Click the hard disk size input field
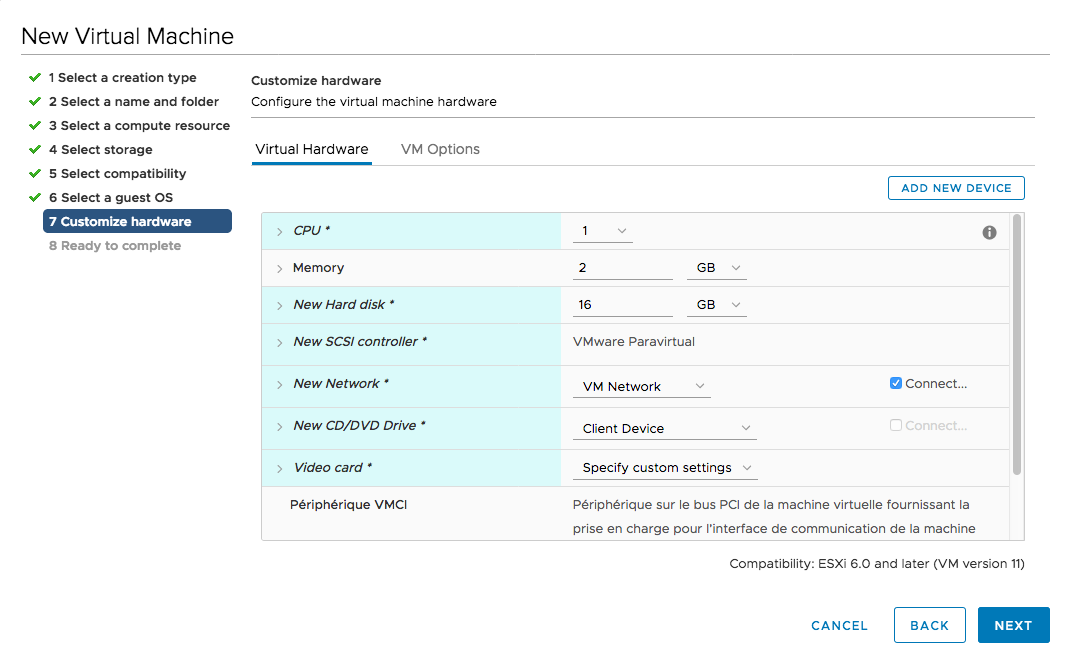 point(622,305)
